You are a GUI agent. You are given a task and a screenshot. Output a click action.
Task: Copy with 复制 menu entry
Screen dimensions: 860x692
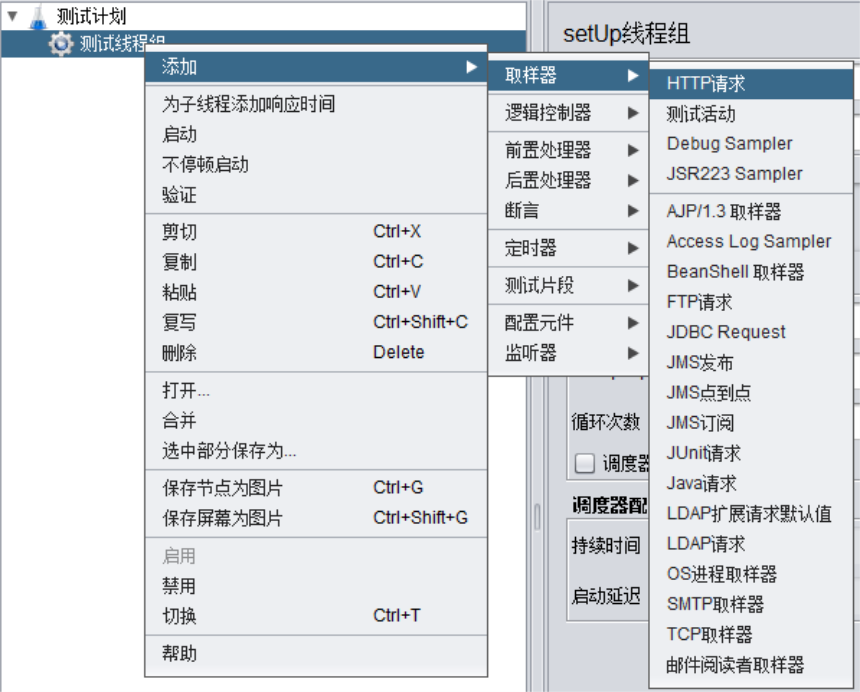[x=316, y=262]
